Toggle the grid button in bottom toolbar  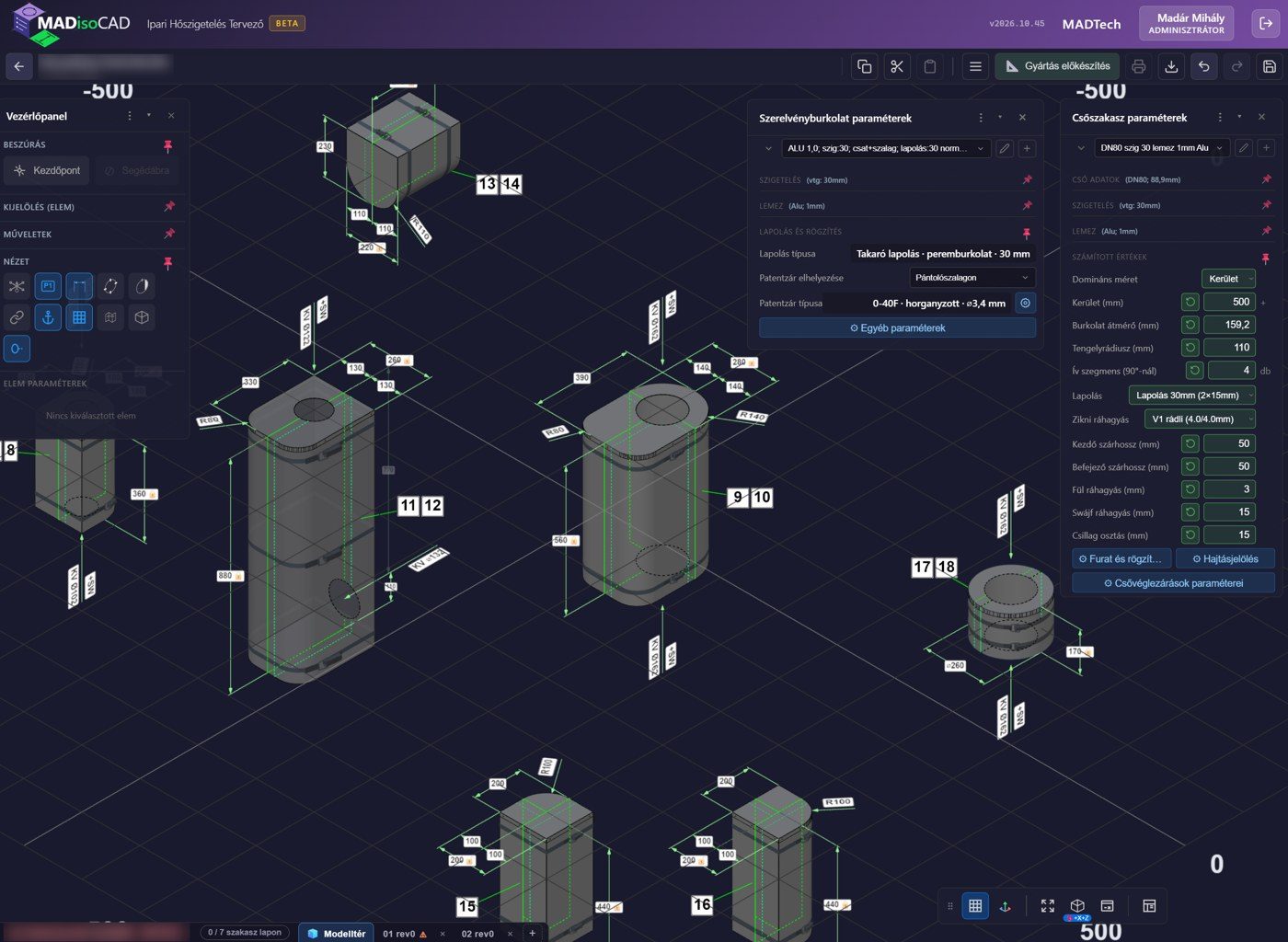975,906
